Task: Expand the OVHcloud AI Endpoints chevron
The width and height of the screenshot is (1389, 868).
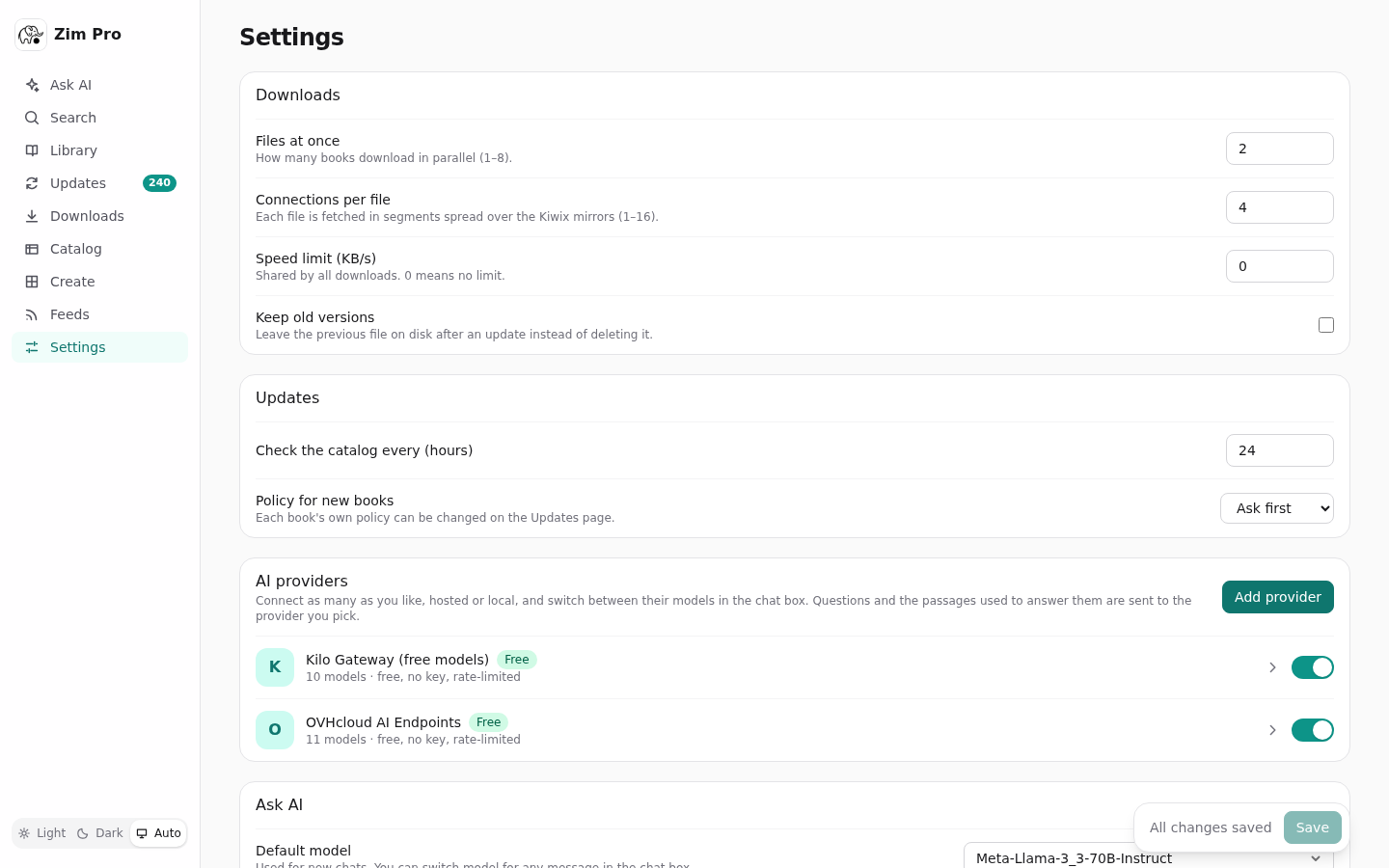Action: [1272, 730]
